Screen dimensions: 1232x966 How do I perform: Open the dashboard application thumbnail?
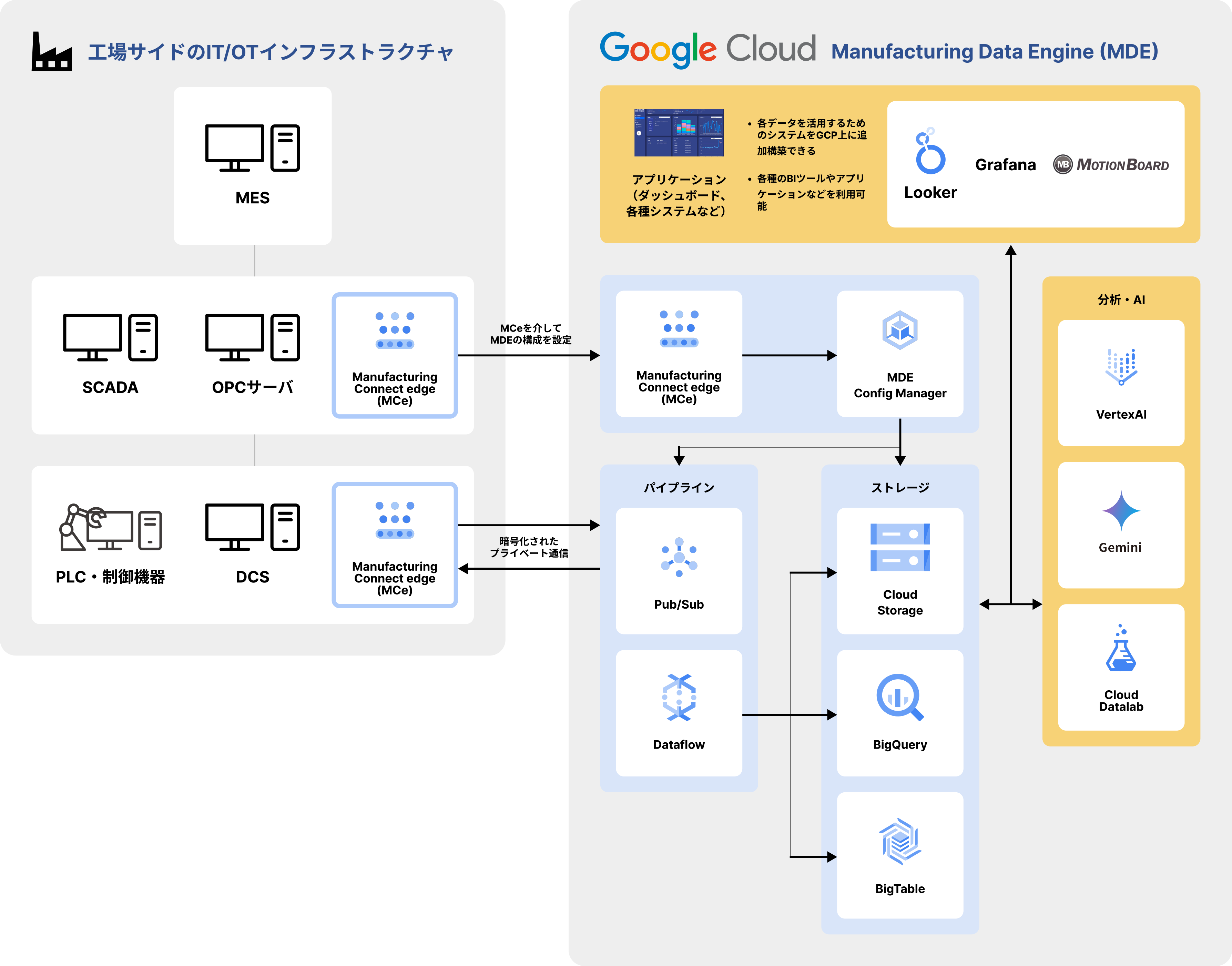pyautogui.click(x=679, y=132)
